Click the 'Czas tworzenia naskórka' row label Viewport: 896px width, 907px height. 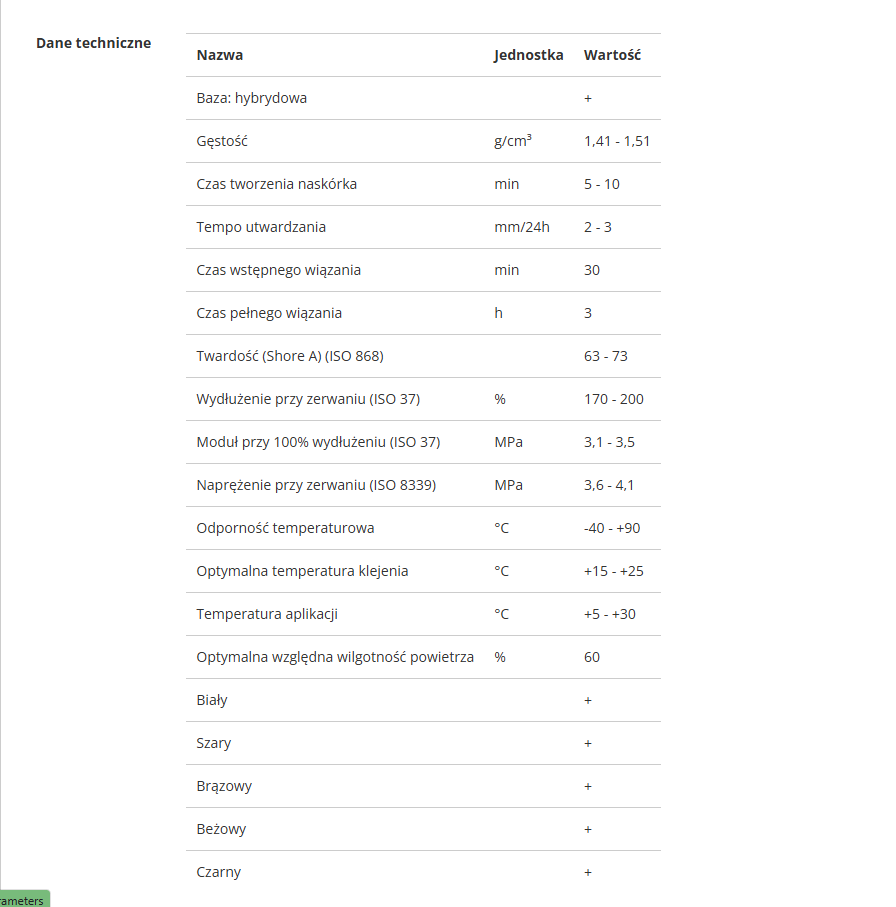tap(277, 184)
